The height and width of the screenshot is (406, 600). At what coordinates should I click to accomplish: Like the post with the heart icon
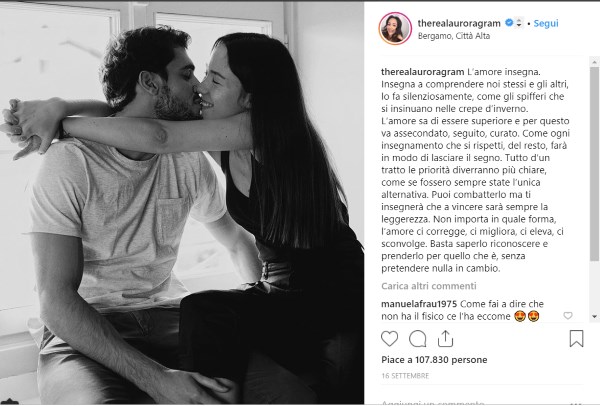pos(390,339)
